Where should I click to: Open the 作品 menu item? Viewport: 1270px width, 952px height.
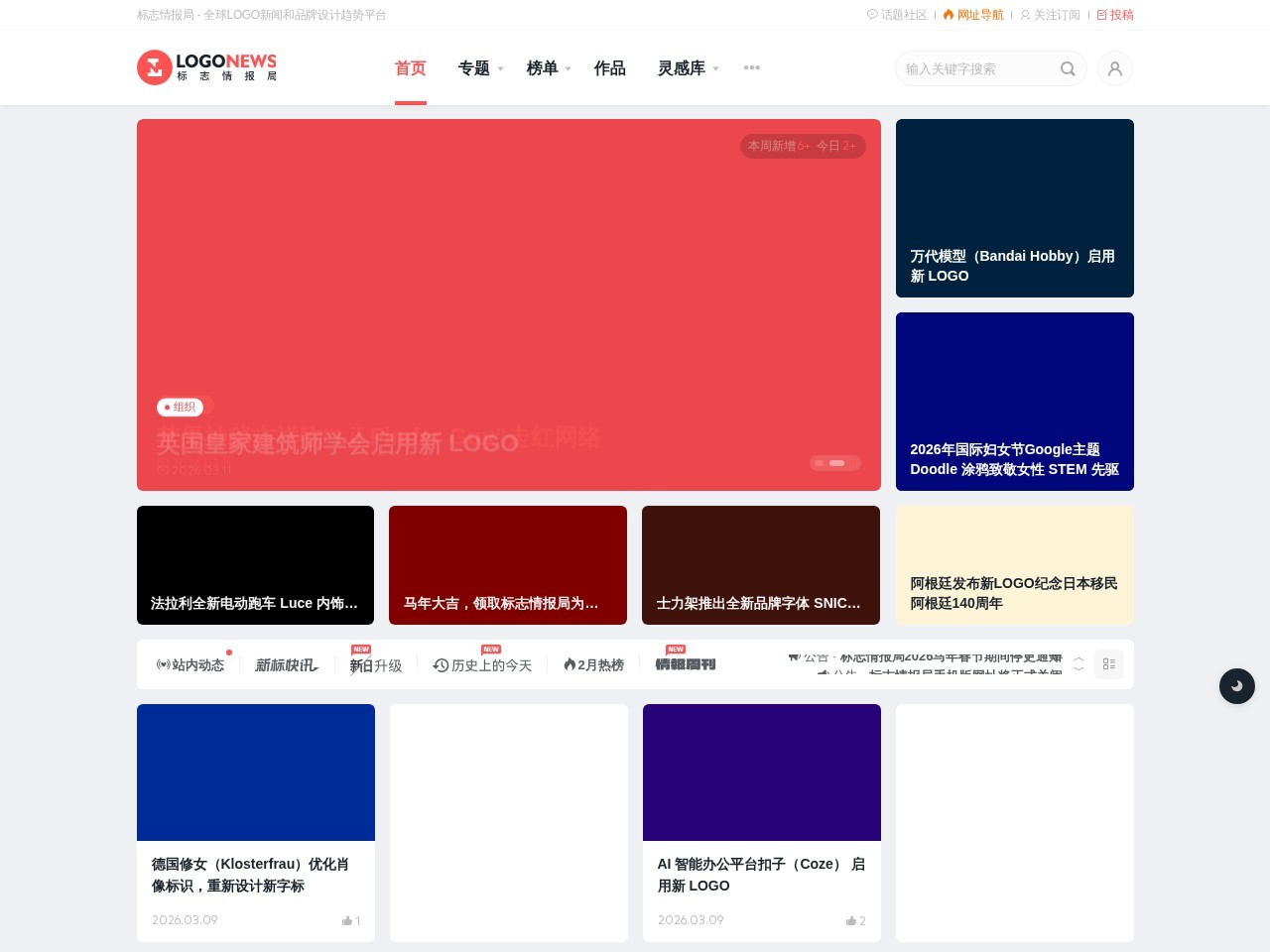coord(609,67)
